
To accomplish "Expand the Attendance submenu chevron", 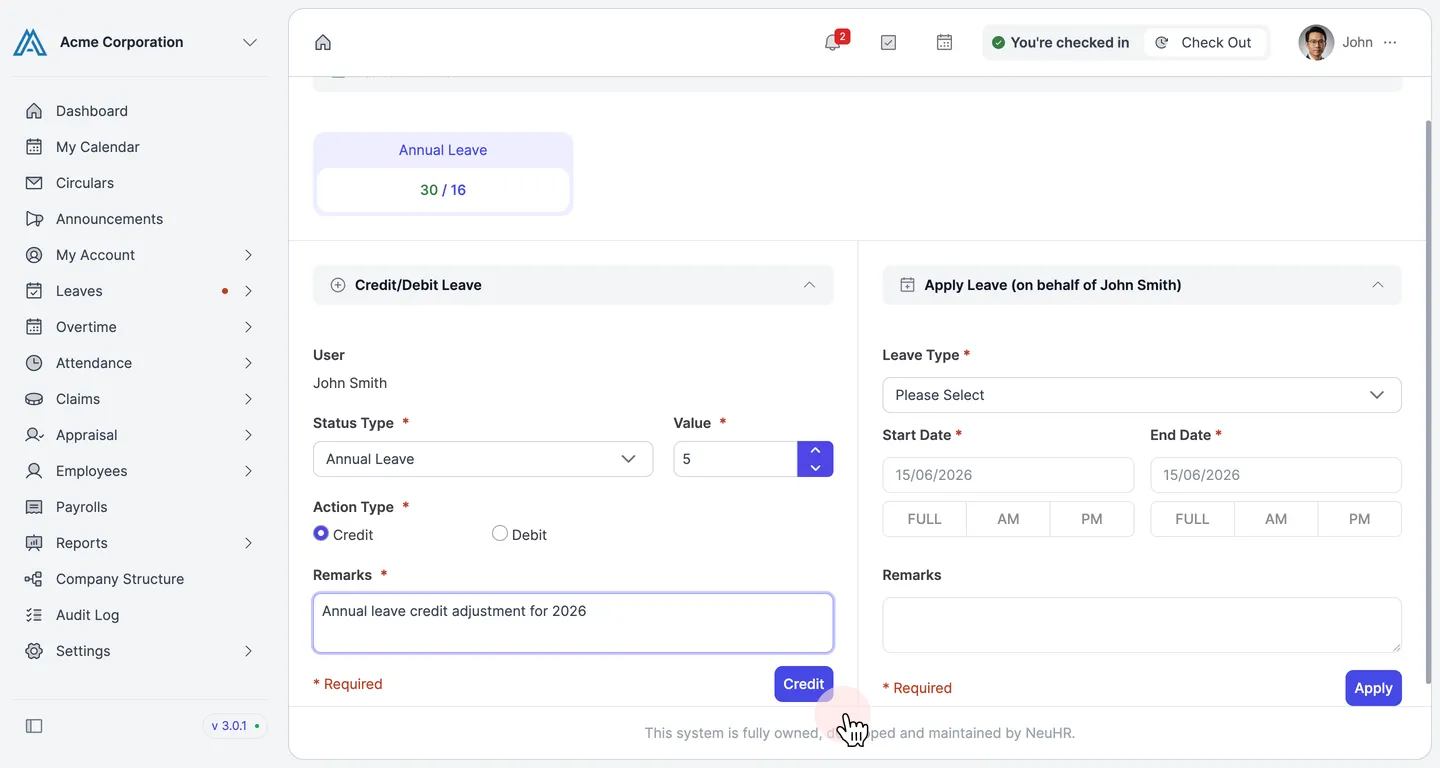I will click(x=248, y=363).
